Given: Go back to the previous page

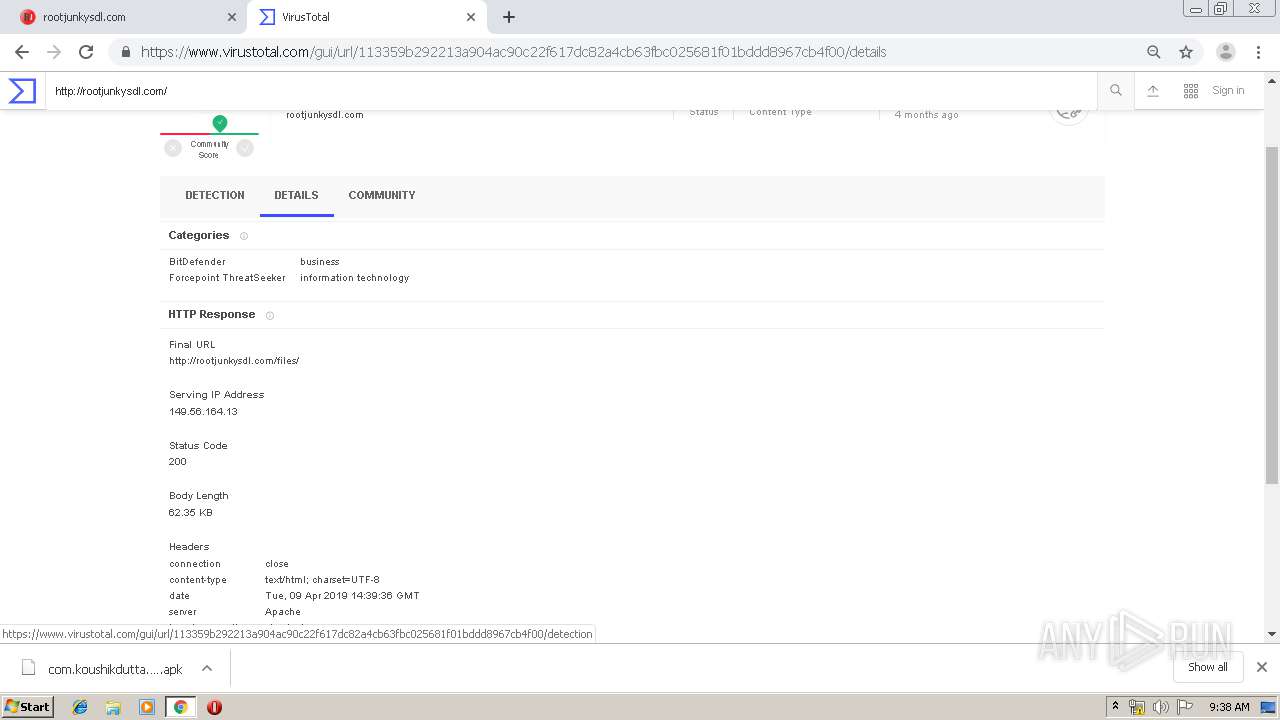Looking at the screenshot, I should 22,52.
